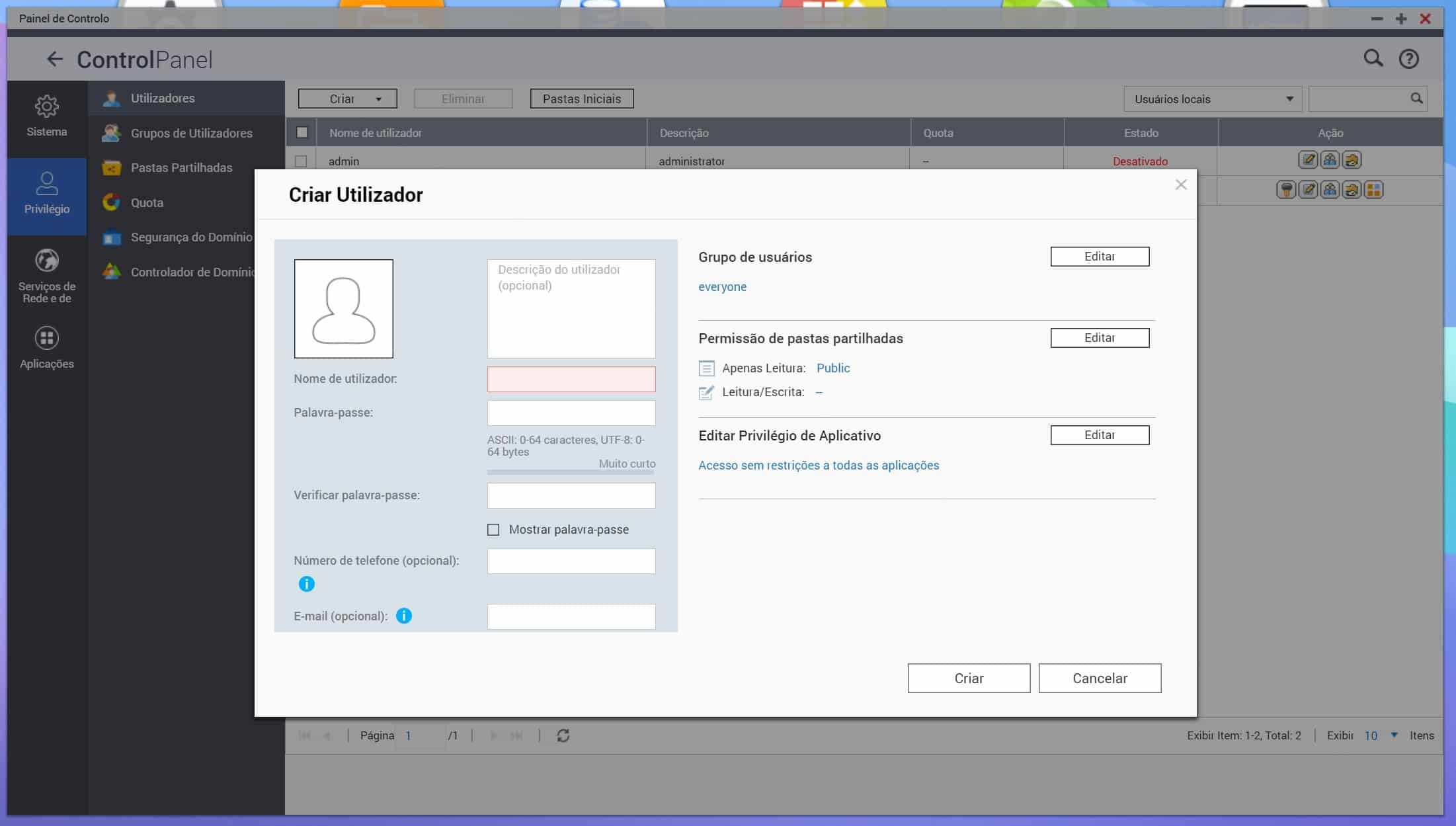
Task: Open Aplicações section in sidebar
Action: click(46, 348)
